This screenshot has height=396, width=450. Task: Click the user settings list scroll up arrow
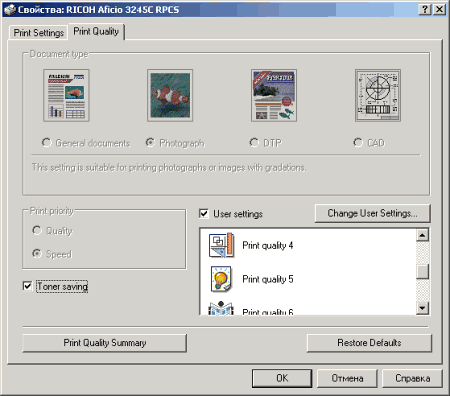click(x=423, y=235)
